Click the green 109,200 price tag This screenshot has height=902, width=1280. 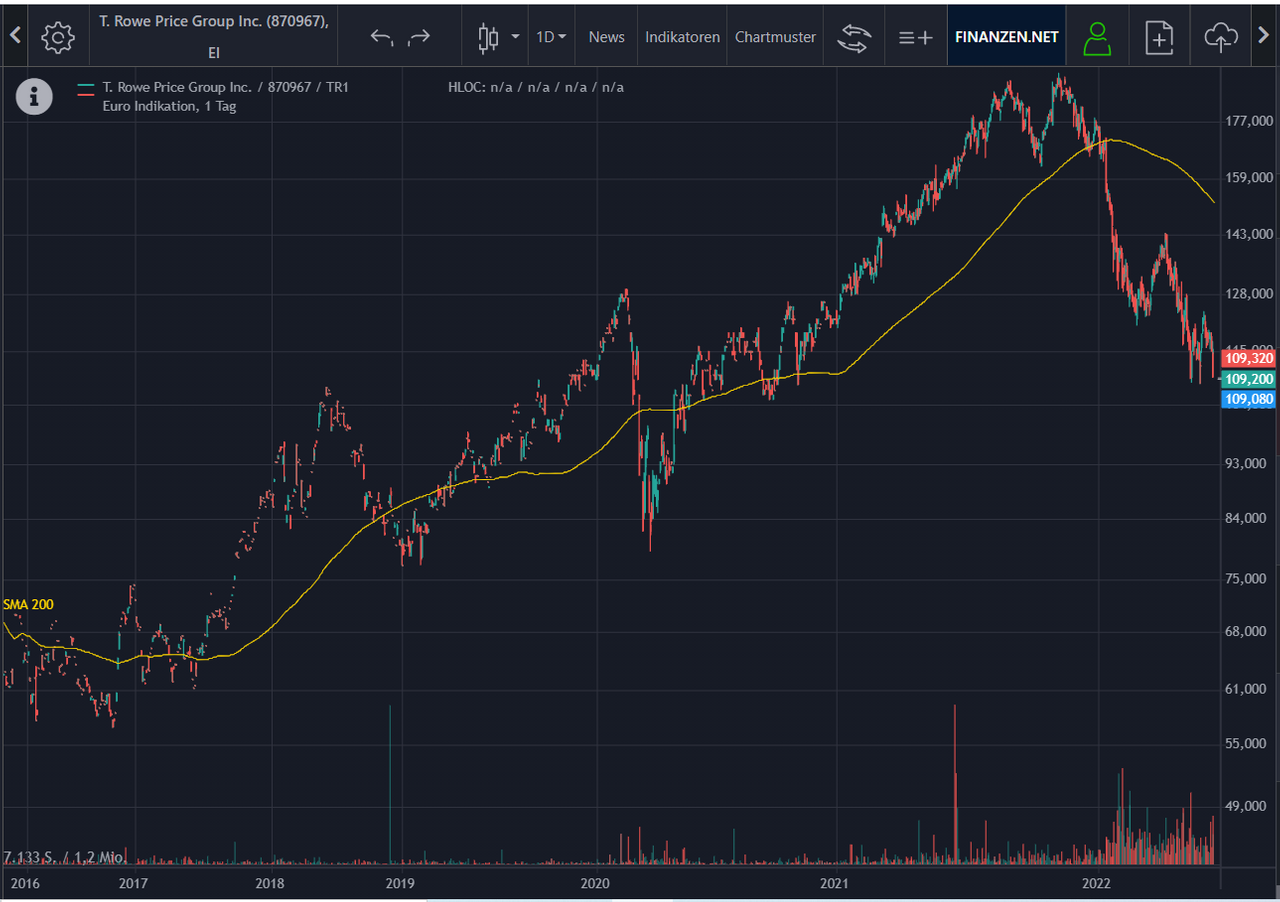tap(1248, 379)
